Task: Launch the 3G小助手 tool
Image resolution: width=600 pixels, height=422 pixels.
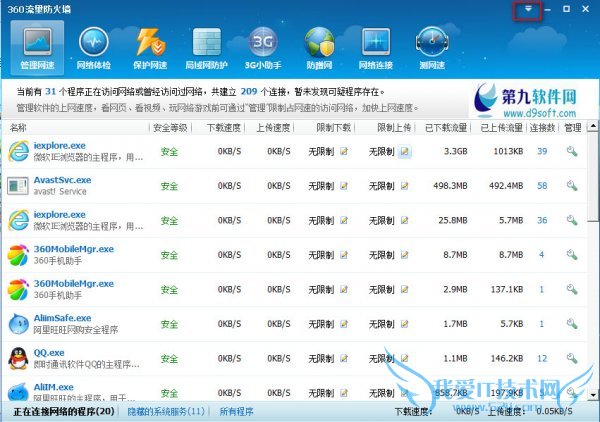Action: coord(263,48)
